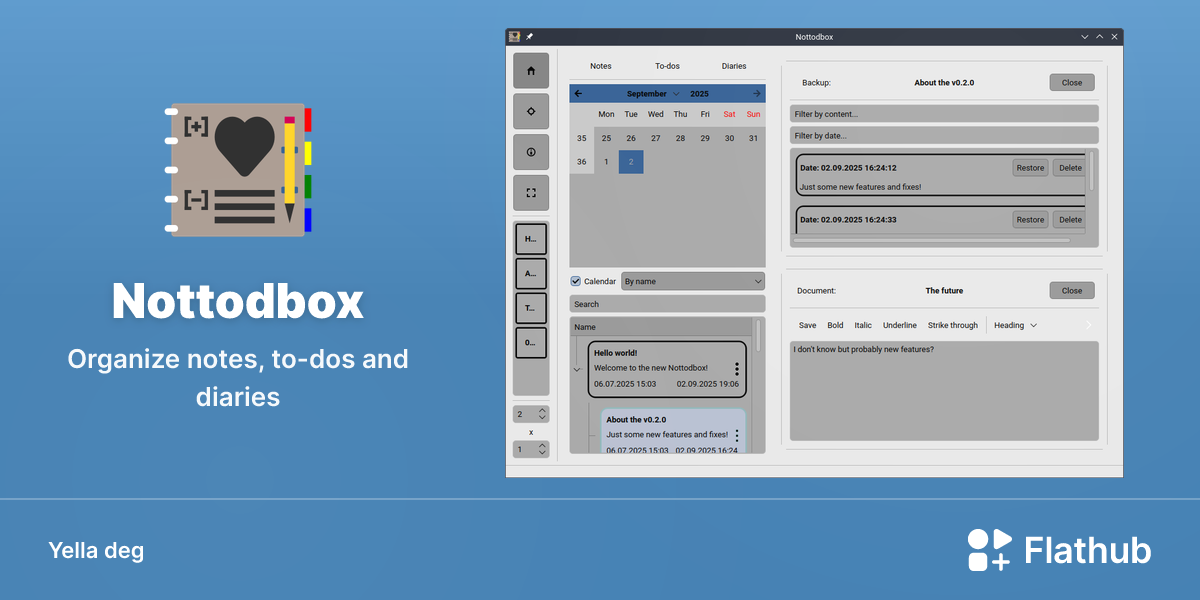Switch to the Notes tab

pyautogui.click(x=601, y=66)
